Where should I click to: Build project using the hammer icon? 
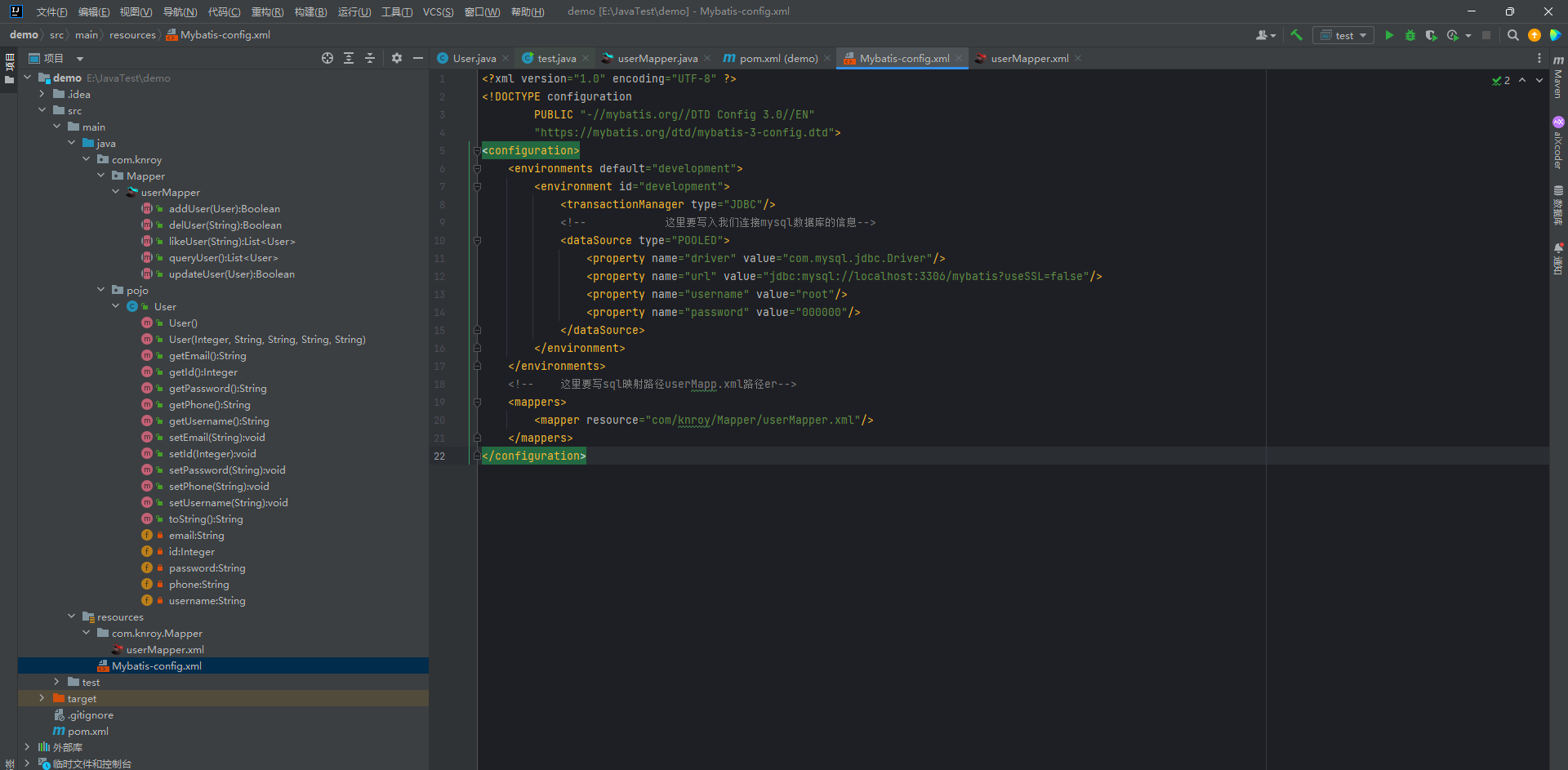coord(1296,35)
